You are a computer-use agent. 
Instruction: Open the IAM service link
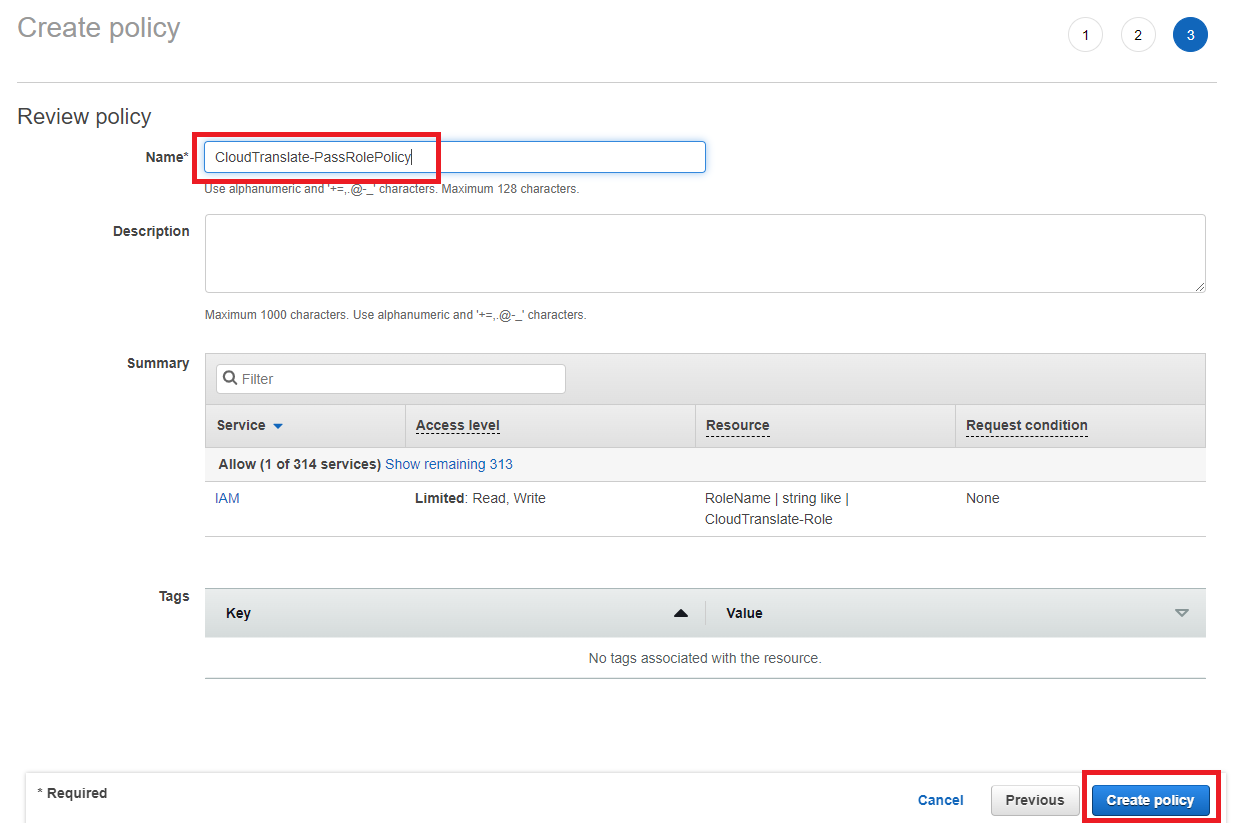[x=227, y=498]
